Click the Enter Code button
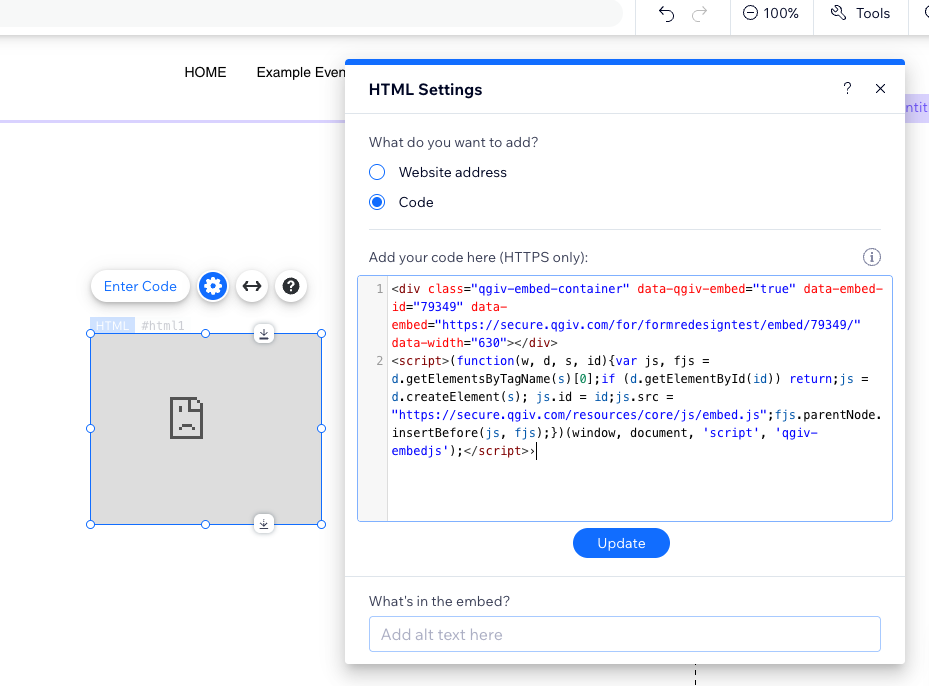929x686 pixels. [140, 286]
